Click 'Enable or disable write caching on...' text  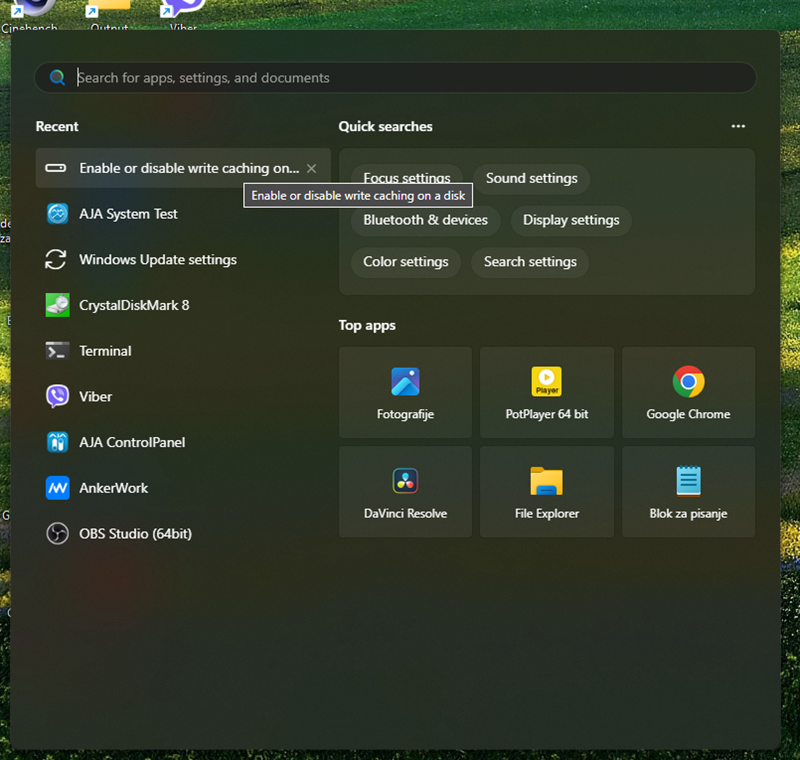point(189,168)
